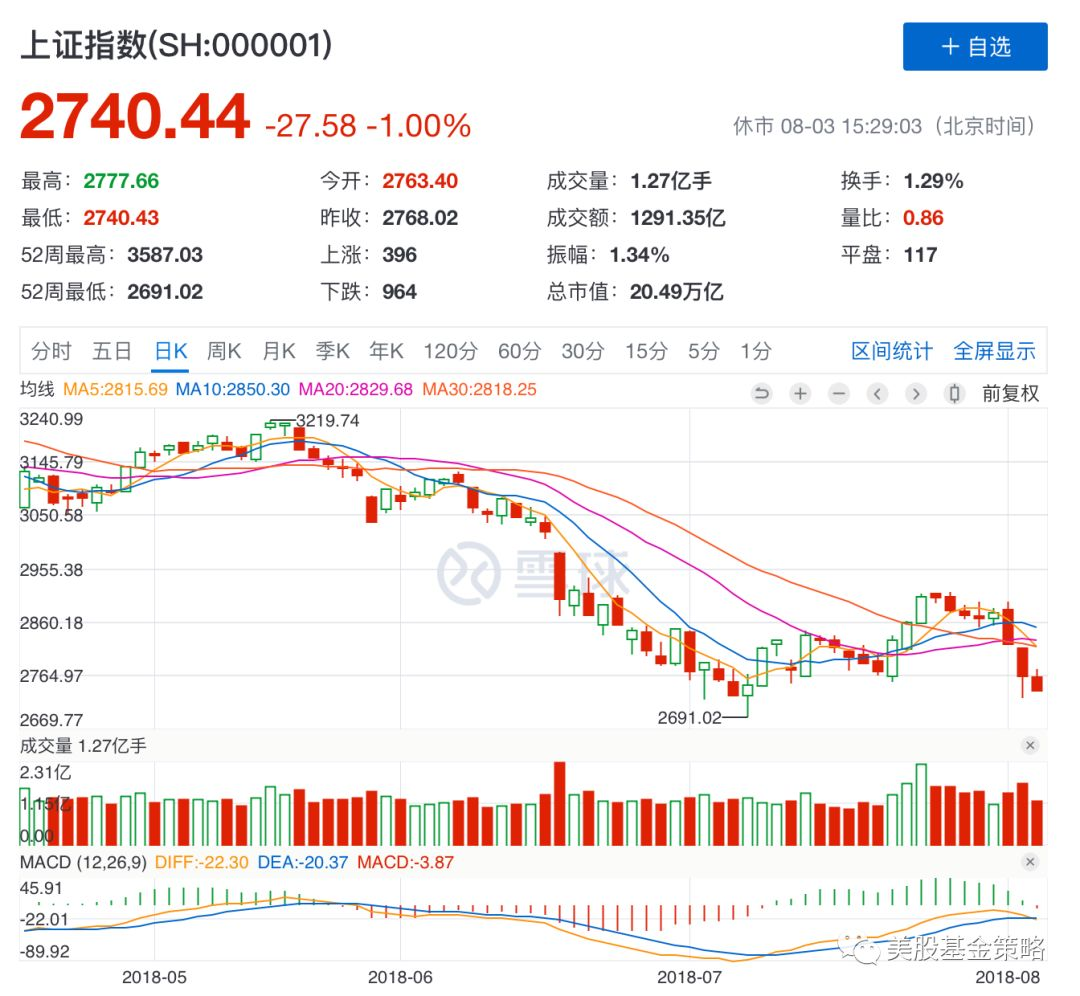
Task: Click the 2018-07 date axis label
Action: coord(689,977)
